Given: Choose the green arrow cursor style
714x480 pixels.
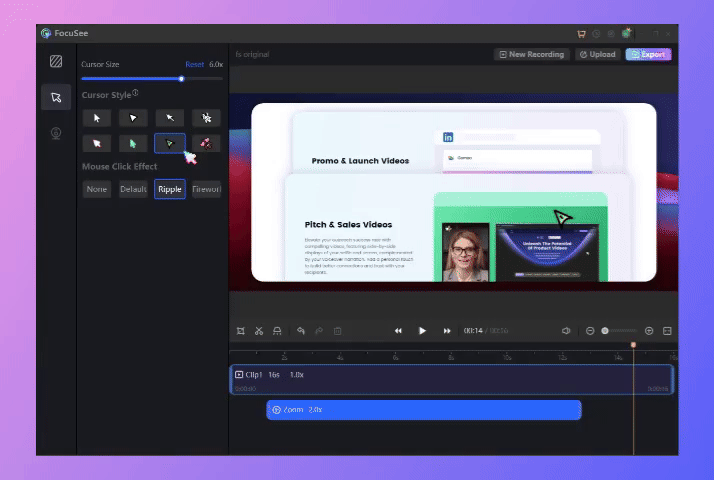Looking at the screenshot, I should click(x=133, y=143).
